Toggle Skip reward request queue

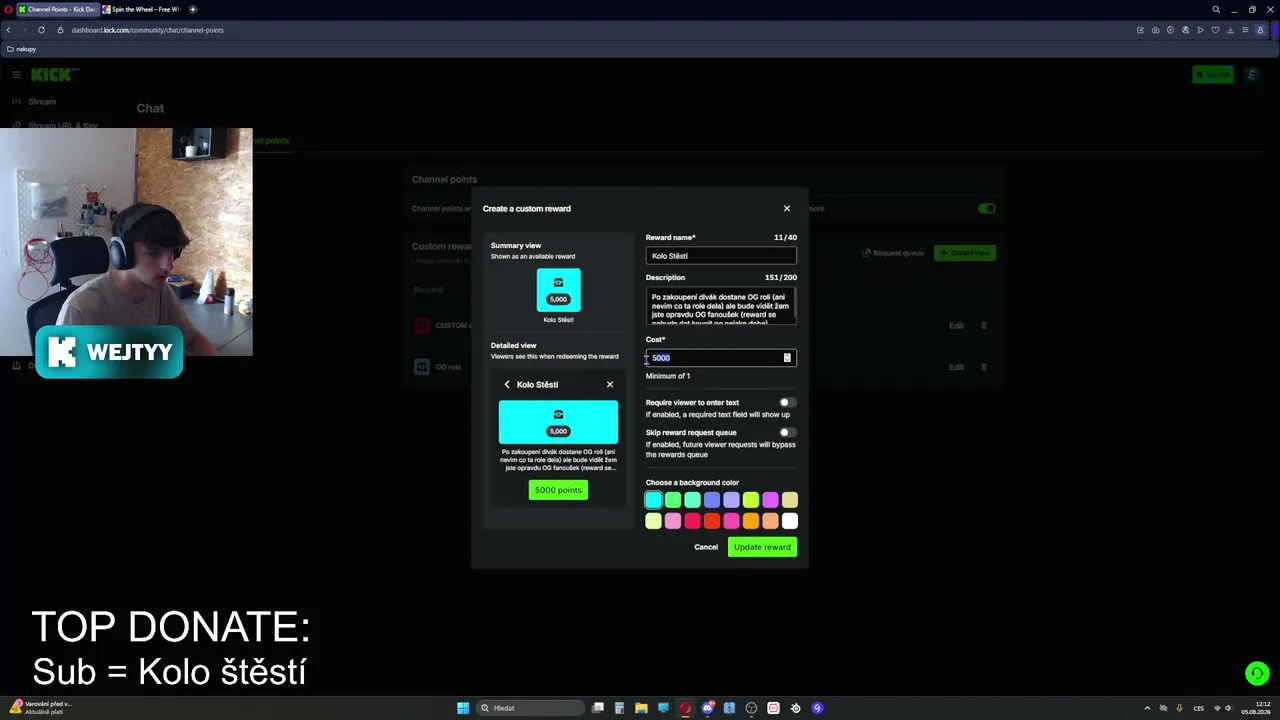(x=788, y=432)
